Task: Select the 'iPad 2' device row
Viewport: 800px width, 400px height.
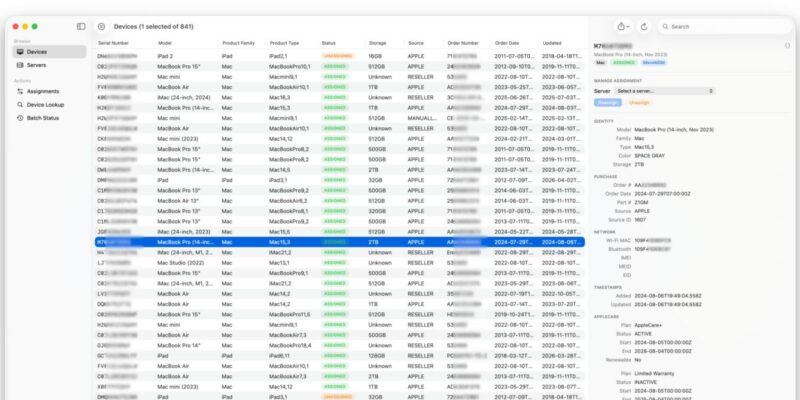Action: 340,56
